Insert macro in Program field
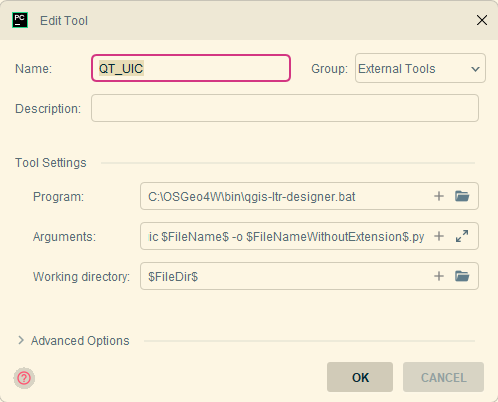 [x=439, y=196]
